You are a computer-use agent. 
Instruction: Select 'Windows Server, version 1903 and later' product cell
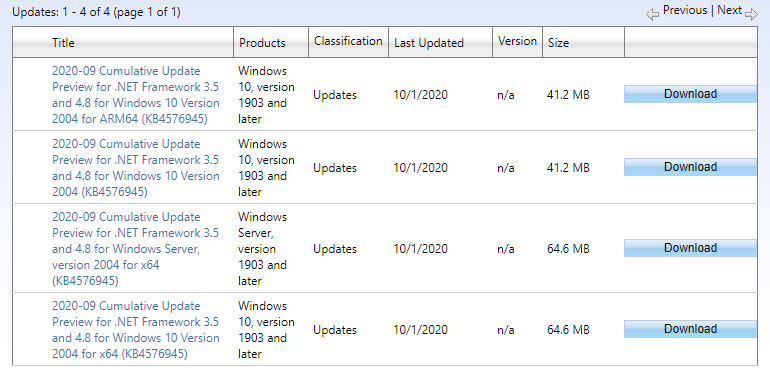click(x=262, y=249)
